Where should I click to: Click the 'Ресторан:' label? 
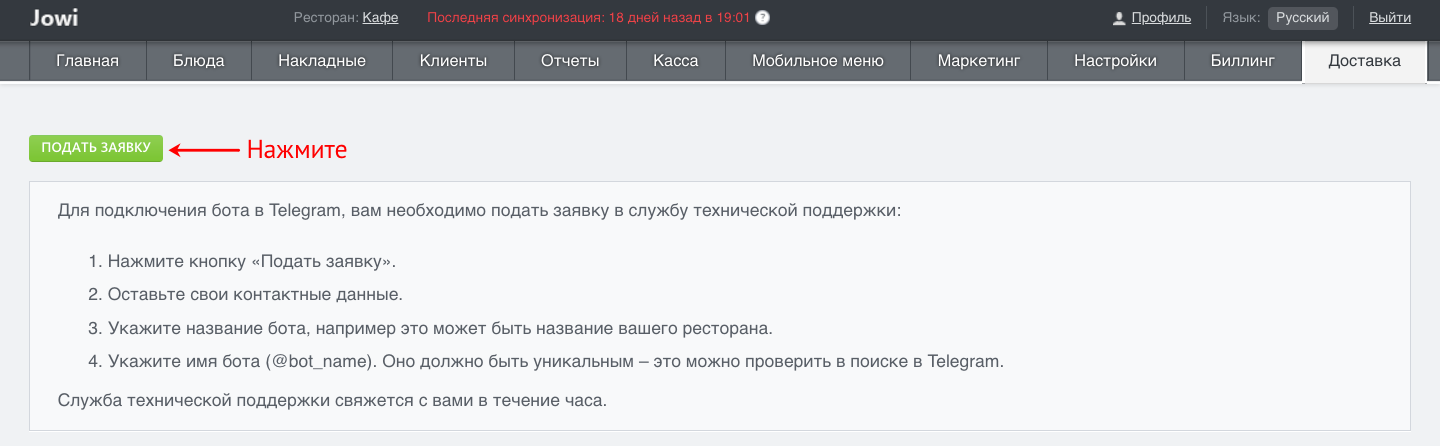(326, 18)
